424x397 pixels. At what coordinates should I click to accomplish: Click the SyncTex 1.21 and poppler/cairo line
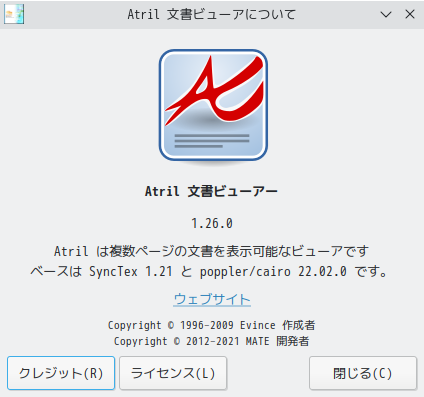(x=209, y=272)
